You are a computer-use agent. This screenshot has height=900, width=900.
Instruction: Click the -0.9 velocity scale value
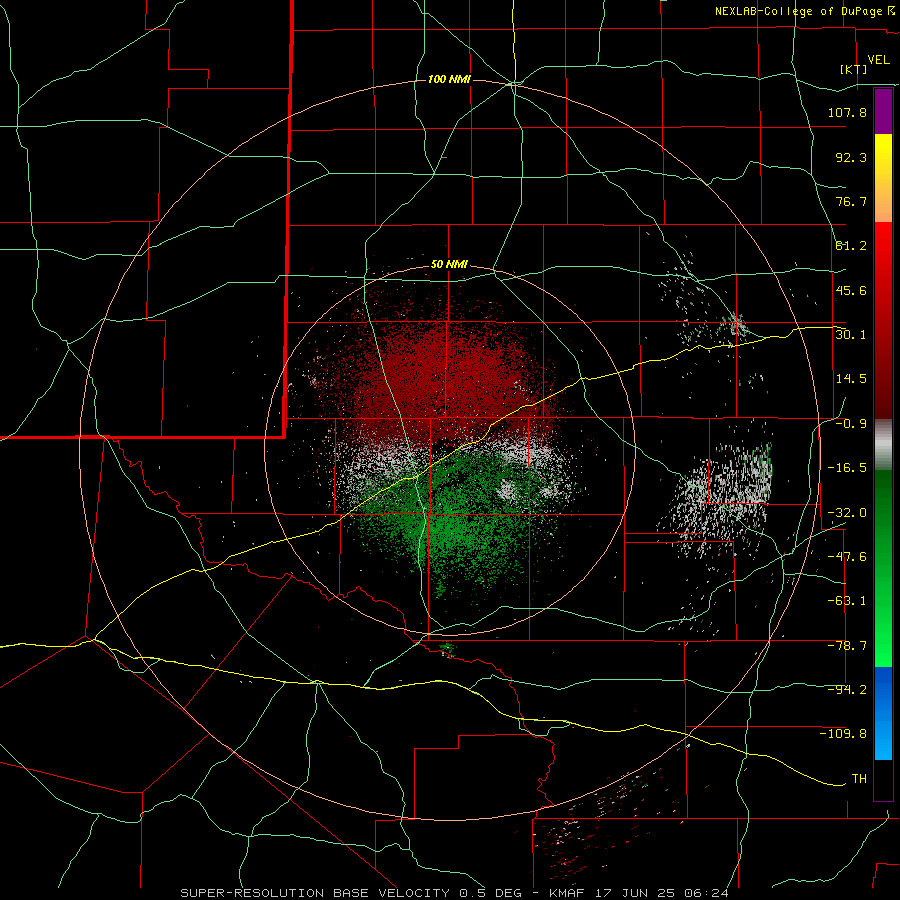pos(851,424)
